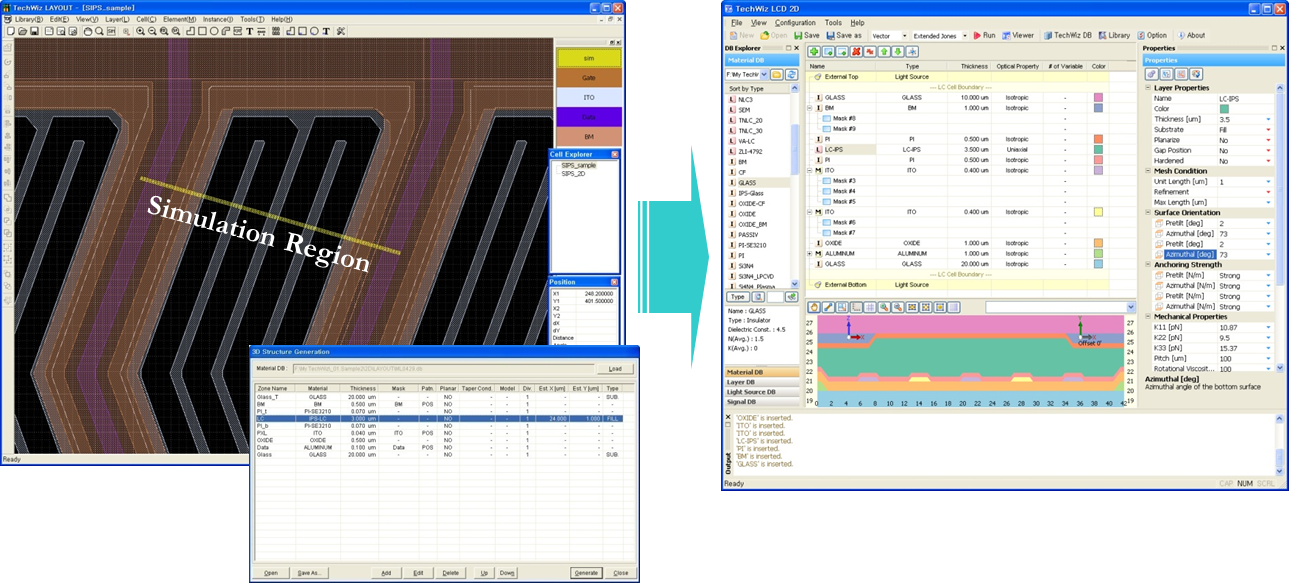Click the red delete layer X icon
The image size is (1289, 583).
coord(856,52)
